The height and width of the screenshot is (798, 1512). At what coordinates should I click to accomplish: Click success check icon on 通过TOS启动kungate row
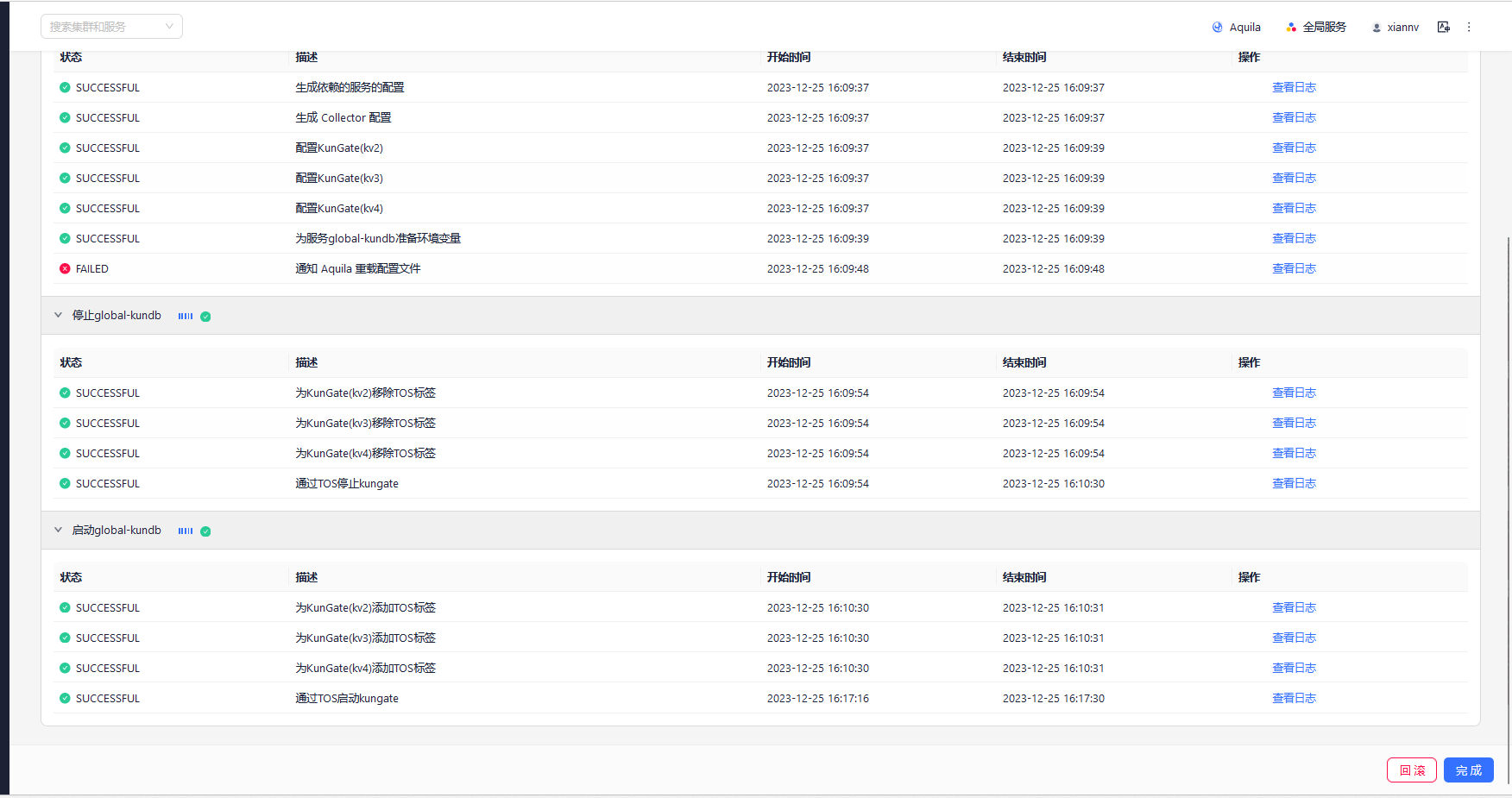[65, 698]
